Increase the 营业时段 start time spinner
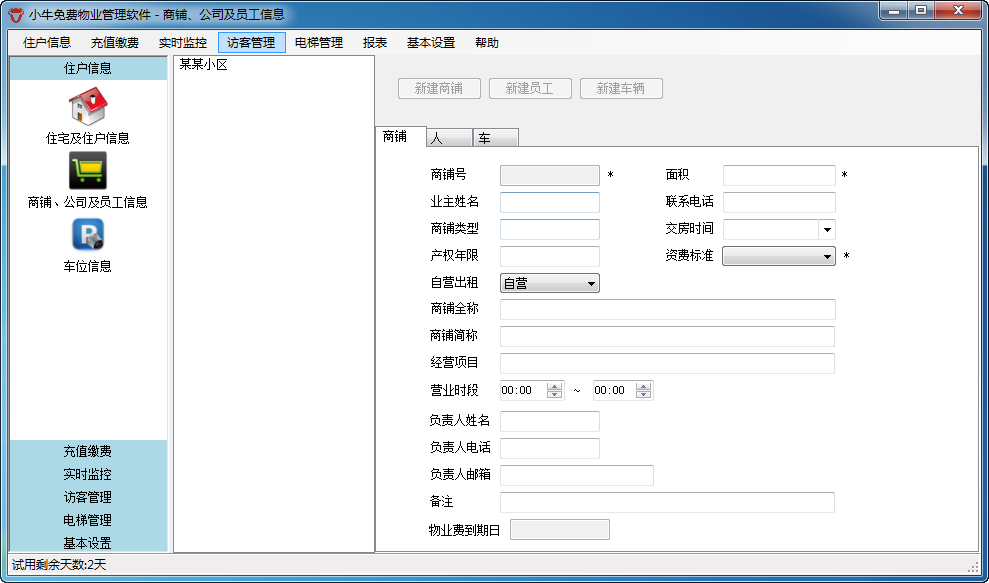 click(x=554, y=386)
